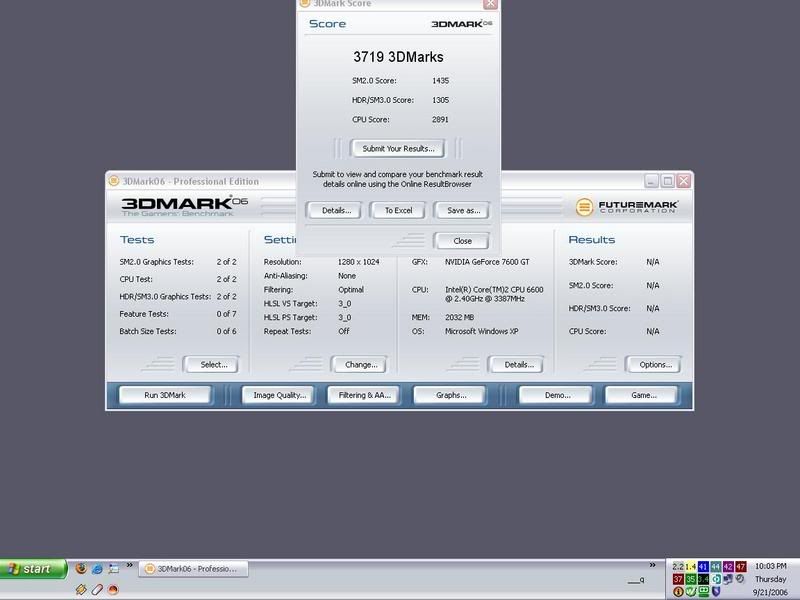Click the purple 42 temperature tray icon
The image size is (800, 600).
(728, 566)
